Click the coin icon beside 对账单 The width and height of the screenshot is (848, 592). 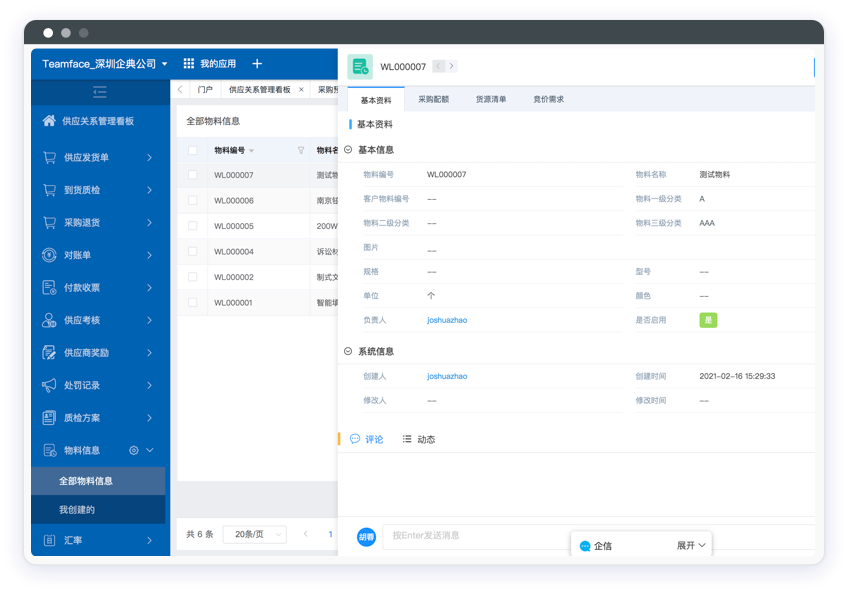49,255
